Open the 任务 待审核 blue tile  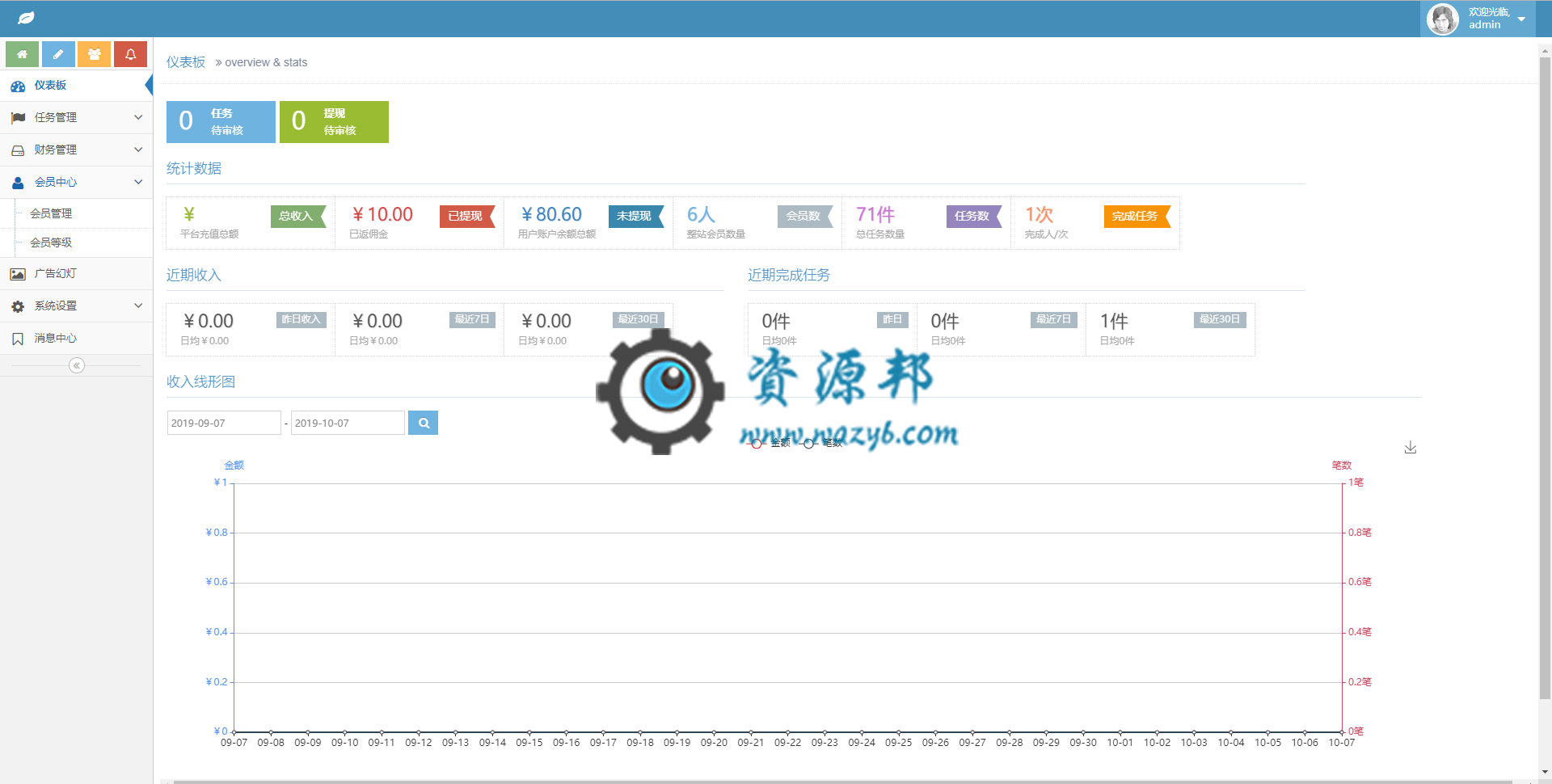221,122
